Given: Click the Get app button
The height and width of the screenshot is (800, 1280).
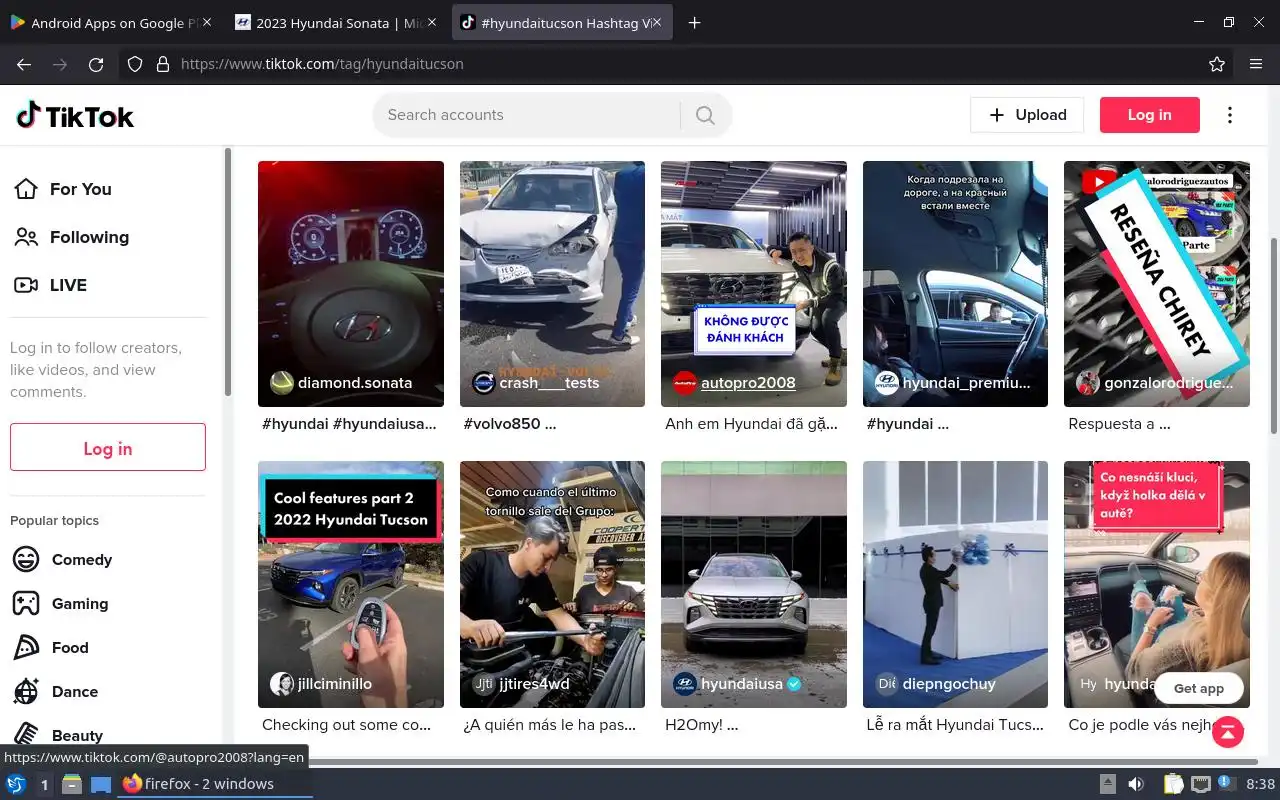Looking at the screenshot, I should coord(1199,688).
